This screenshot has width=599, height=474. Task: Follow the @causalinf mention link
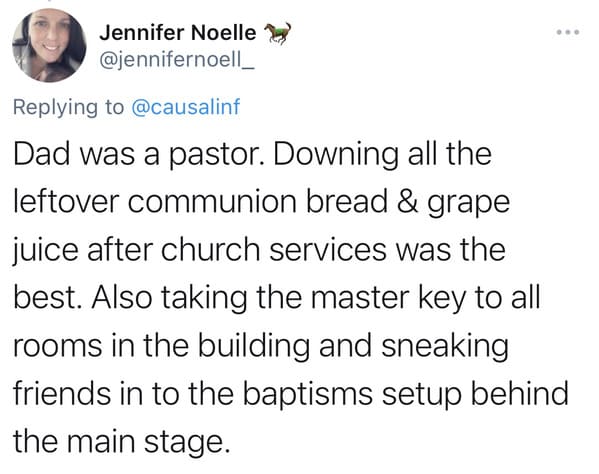(x=186, y=107)
